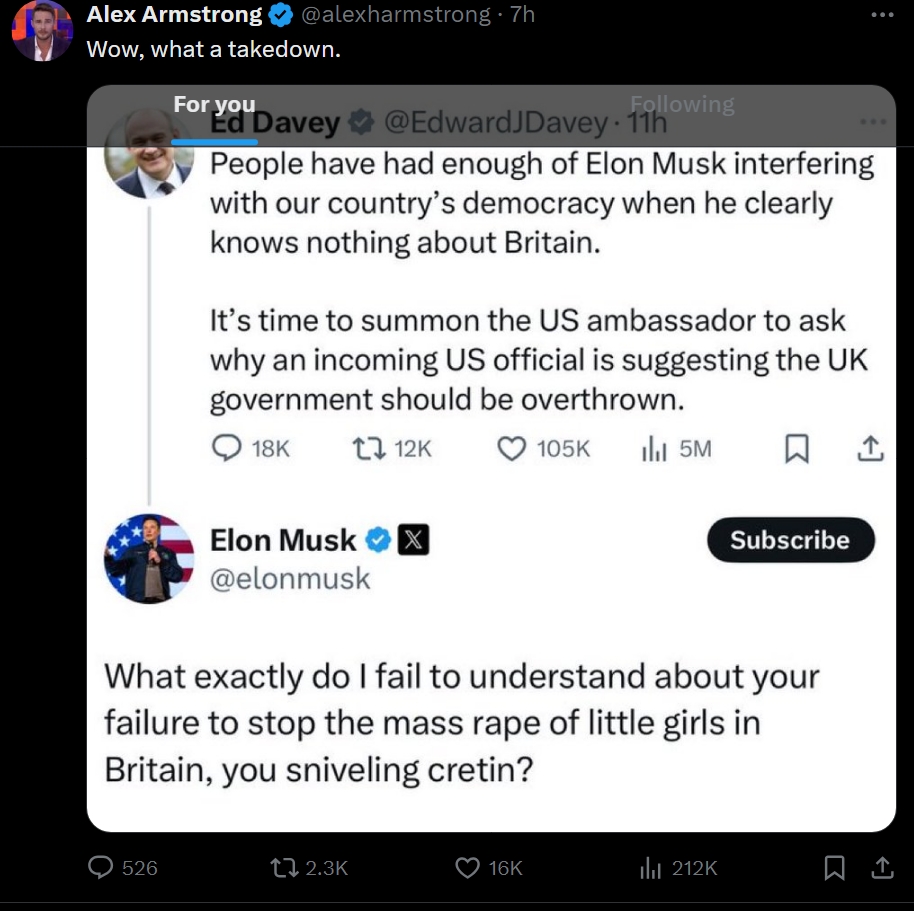914x911 pixels.
Task: Share Alex Armstrong's post
Action: pos(882,867)
